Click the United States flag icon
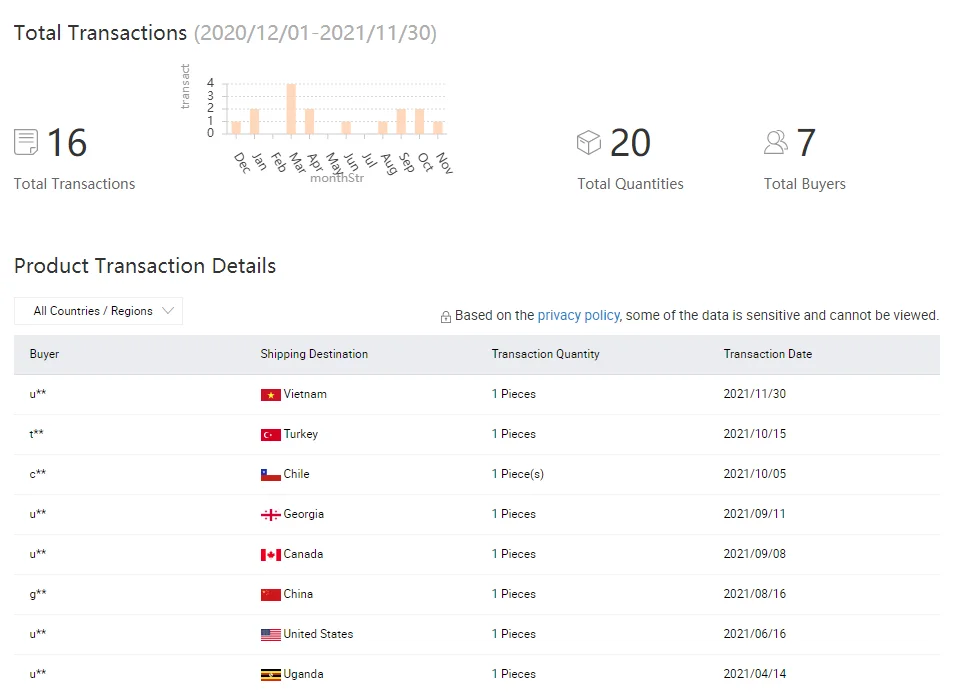This screenshot has height=693, width=953. 270,635
